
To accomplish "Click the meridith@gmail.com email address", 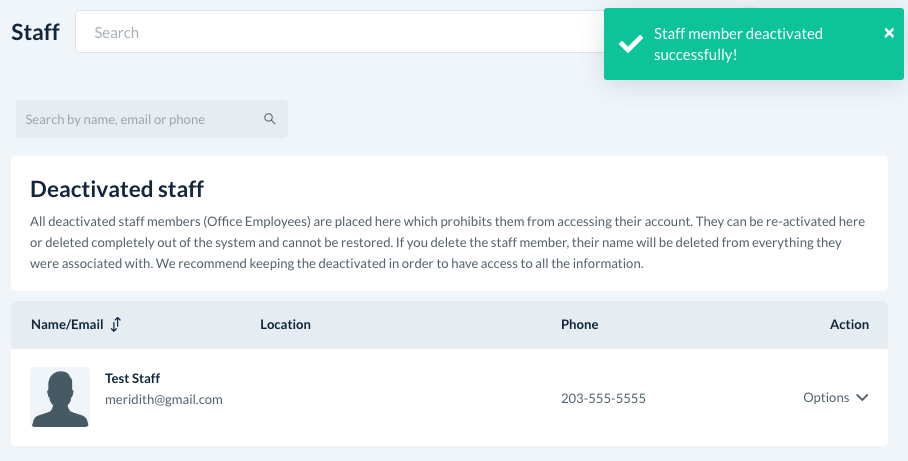I will pyautogui.click(x=163, y=399).
